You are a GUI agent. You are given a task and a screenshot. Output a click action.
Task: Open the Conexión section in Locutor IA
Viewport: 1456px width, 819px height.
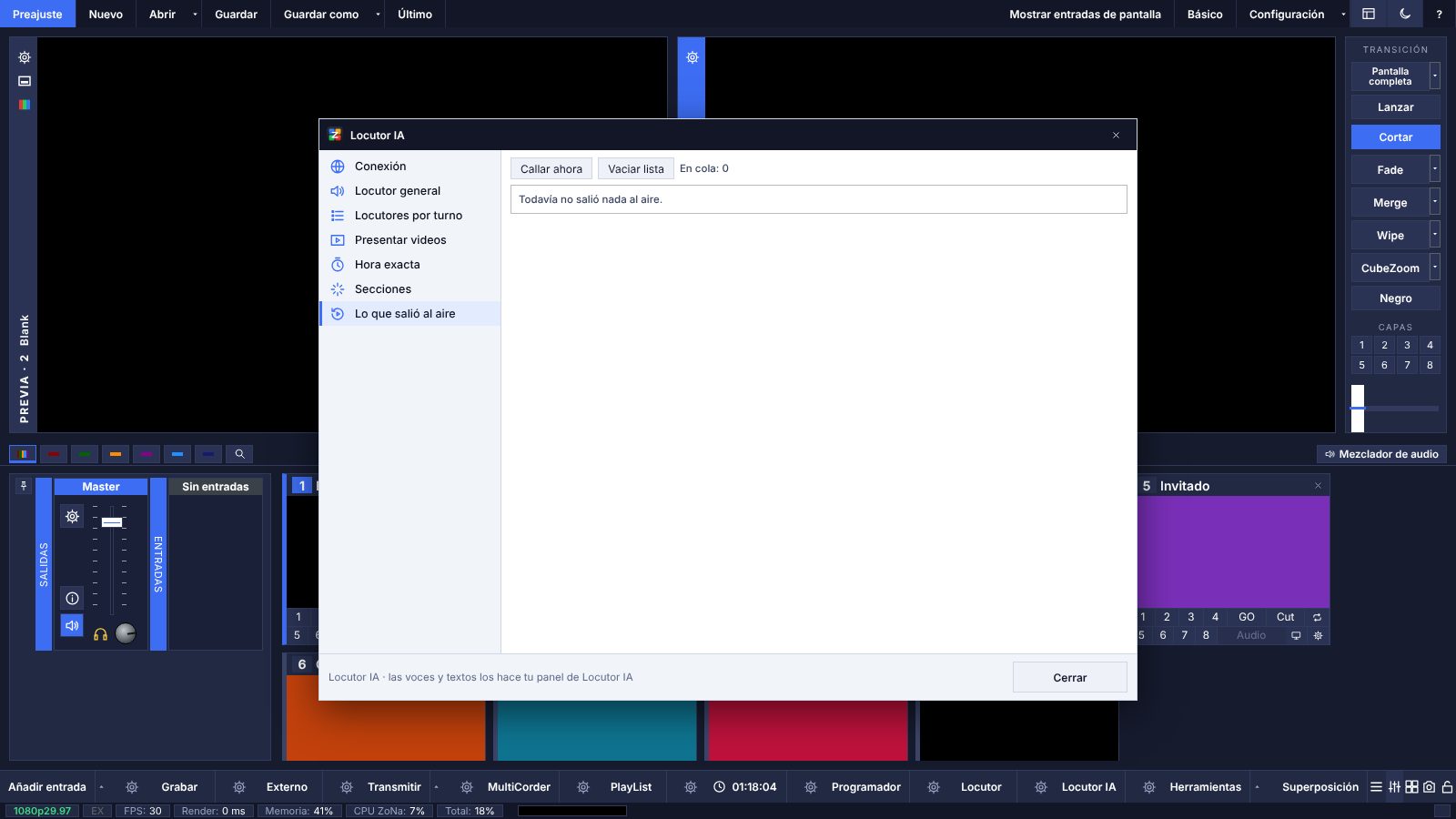click(409, 167)
